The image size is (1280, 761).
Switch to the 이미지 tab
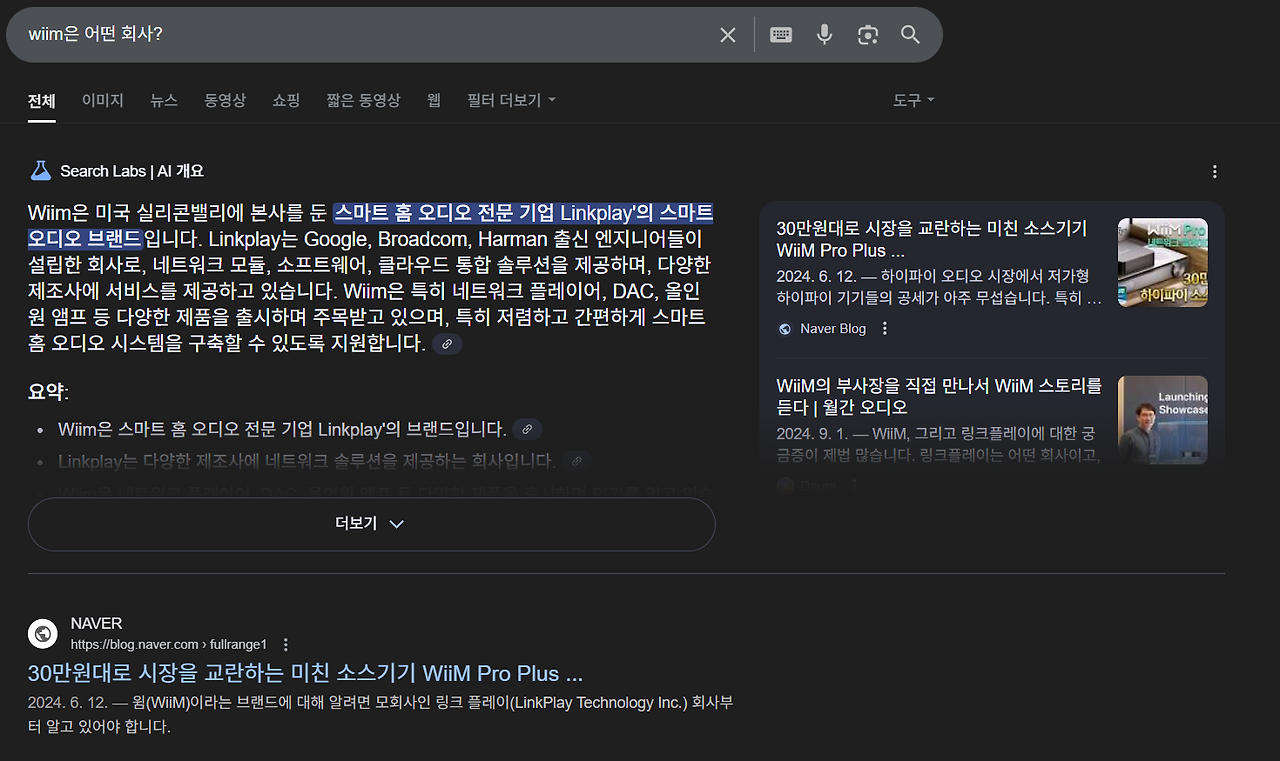coord(103,100)
